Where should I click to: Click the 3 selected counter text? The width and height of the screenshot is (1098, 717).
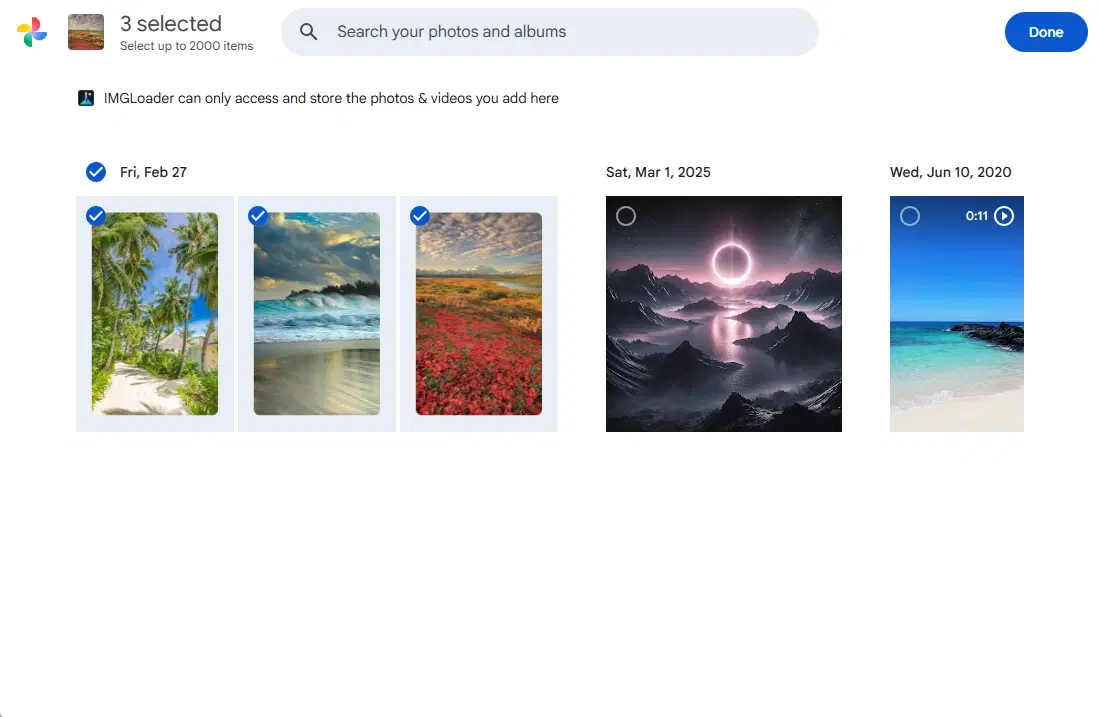[x=170, y=23]
